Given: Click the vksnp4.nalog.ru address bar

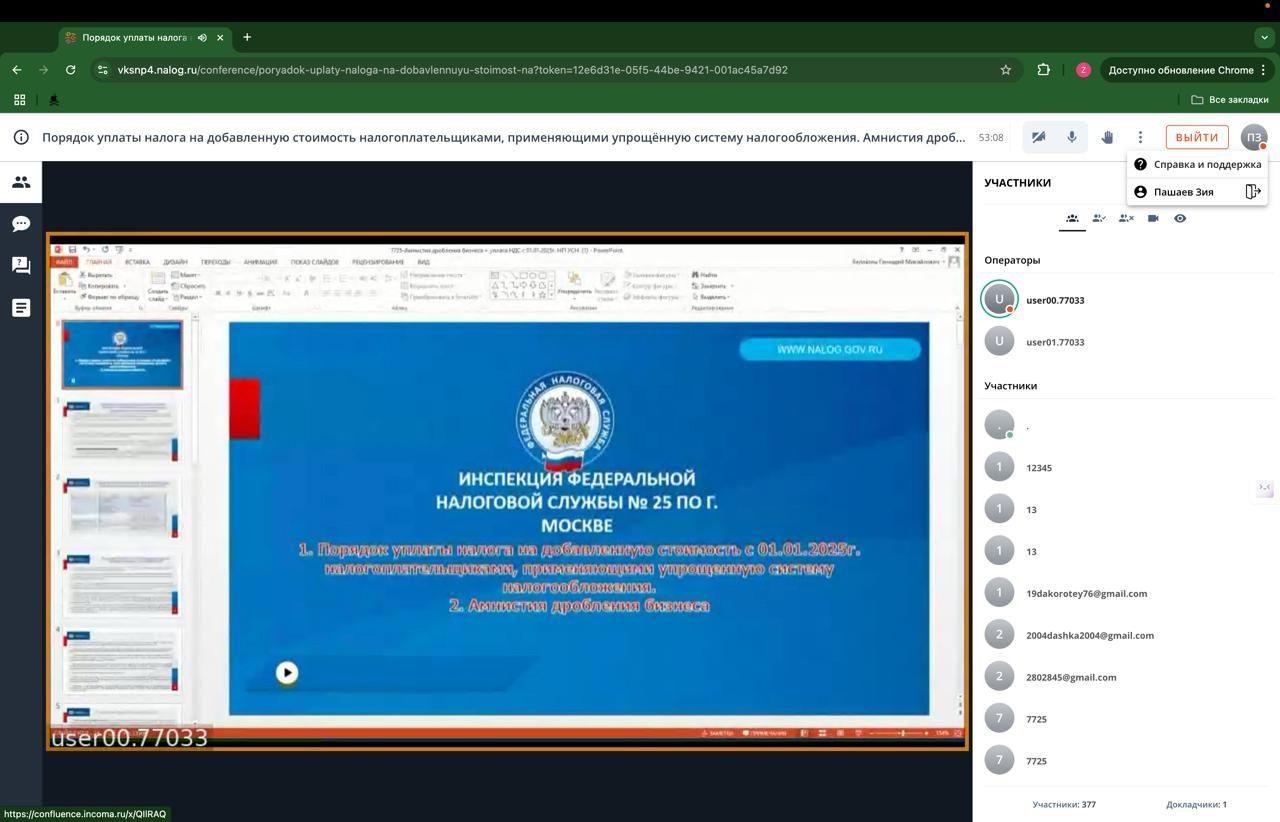Looking at the screenshot, I should pyautogui.click(x=555, y=70).
